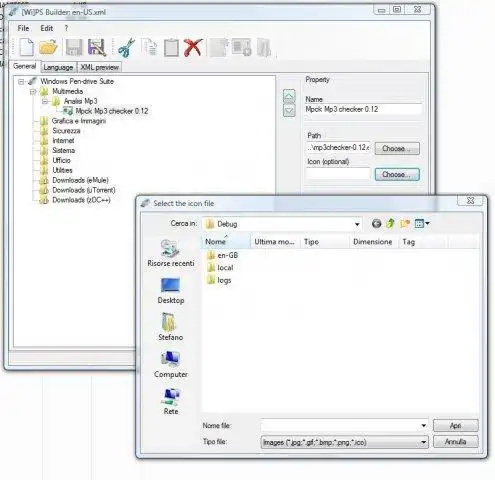
Task: Select Sistema folder in tree
Action: (63, 150)
